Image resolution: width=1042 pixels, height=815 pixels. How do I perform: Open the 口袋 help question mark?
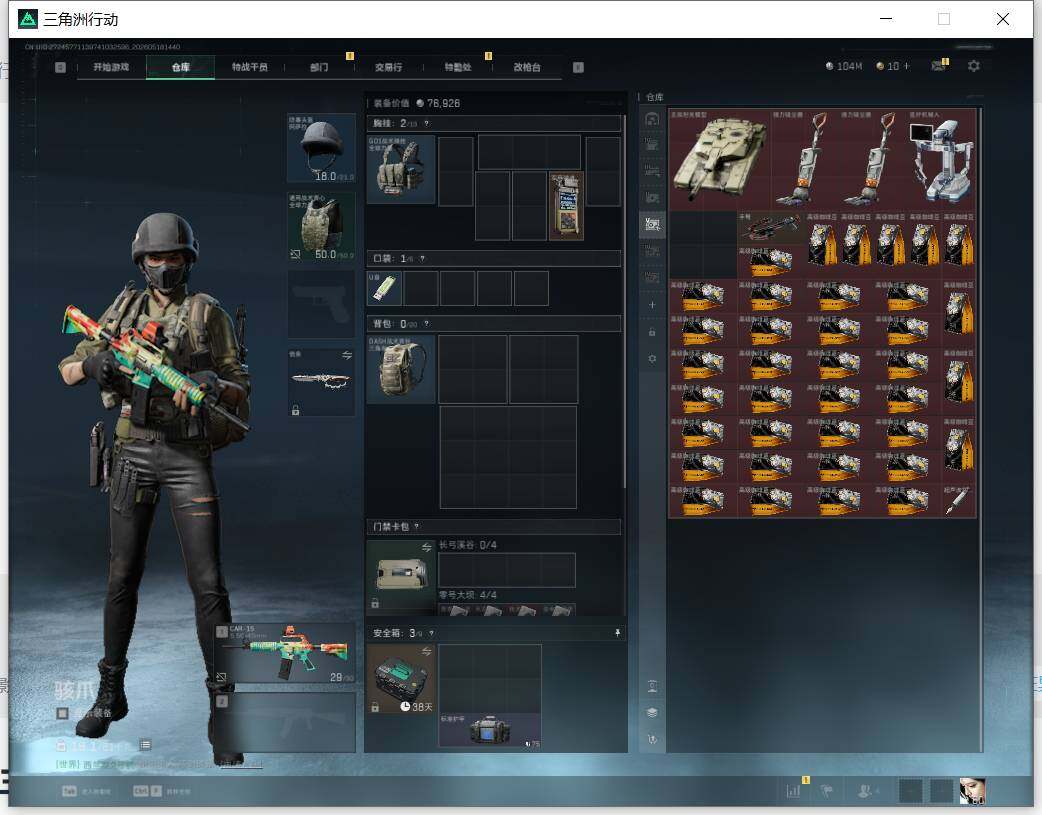click(422, 259)
